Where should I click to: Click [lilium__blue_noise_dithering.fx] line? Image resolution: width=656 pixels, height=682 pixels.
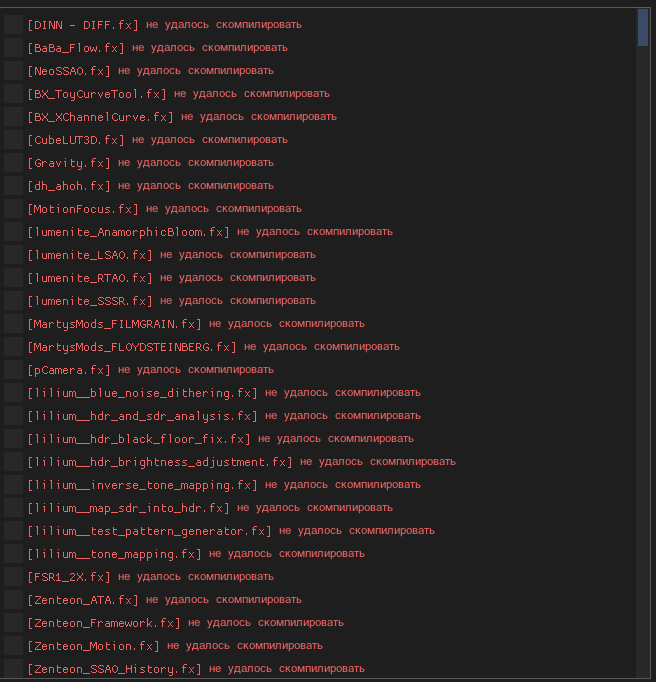224,394
